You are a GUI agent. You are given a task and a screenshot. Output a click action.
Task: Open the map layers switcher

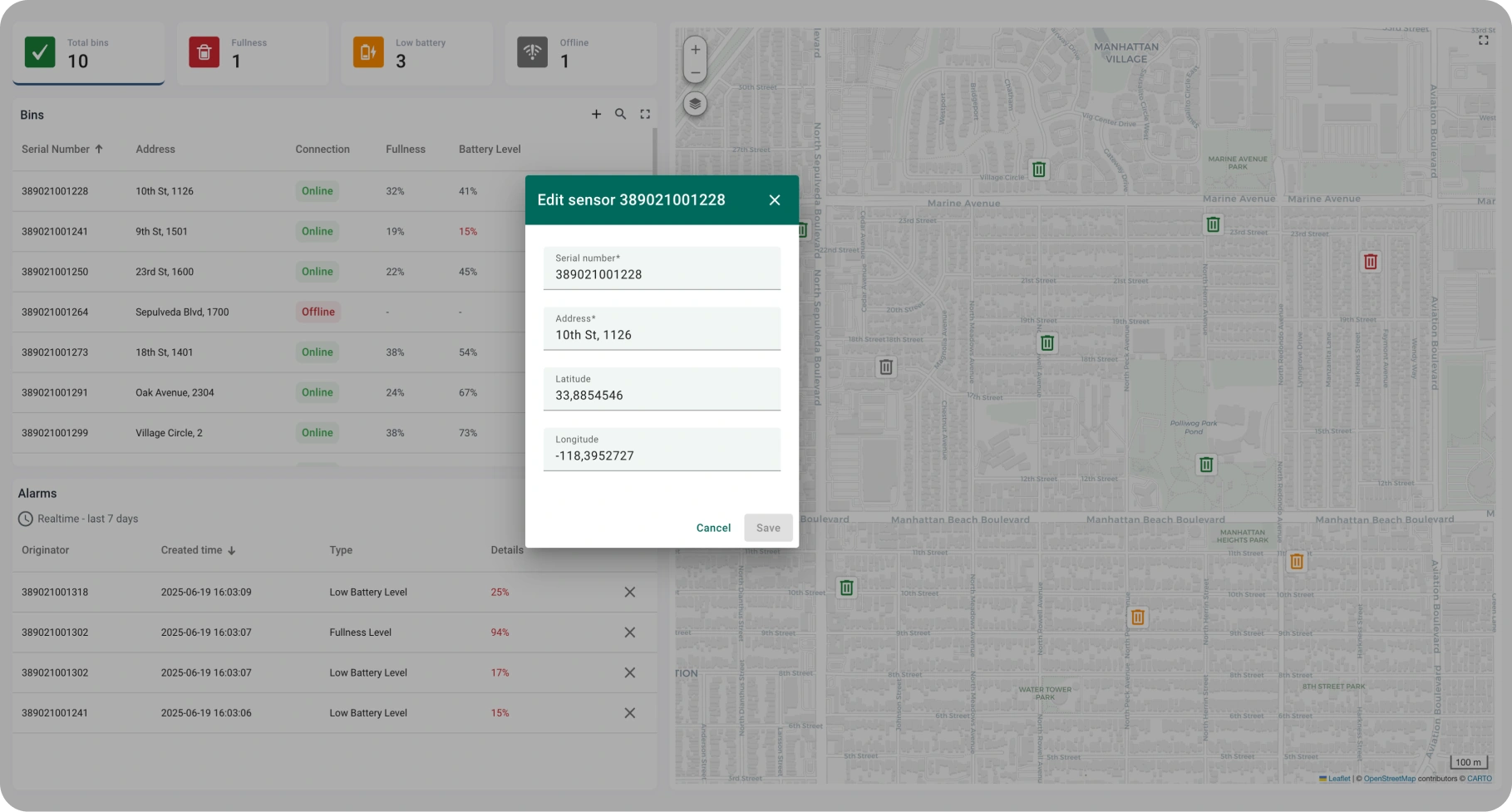click(694, 104)
